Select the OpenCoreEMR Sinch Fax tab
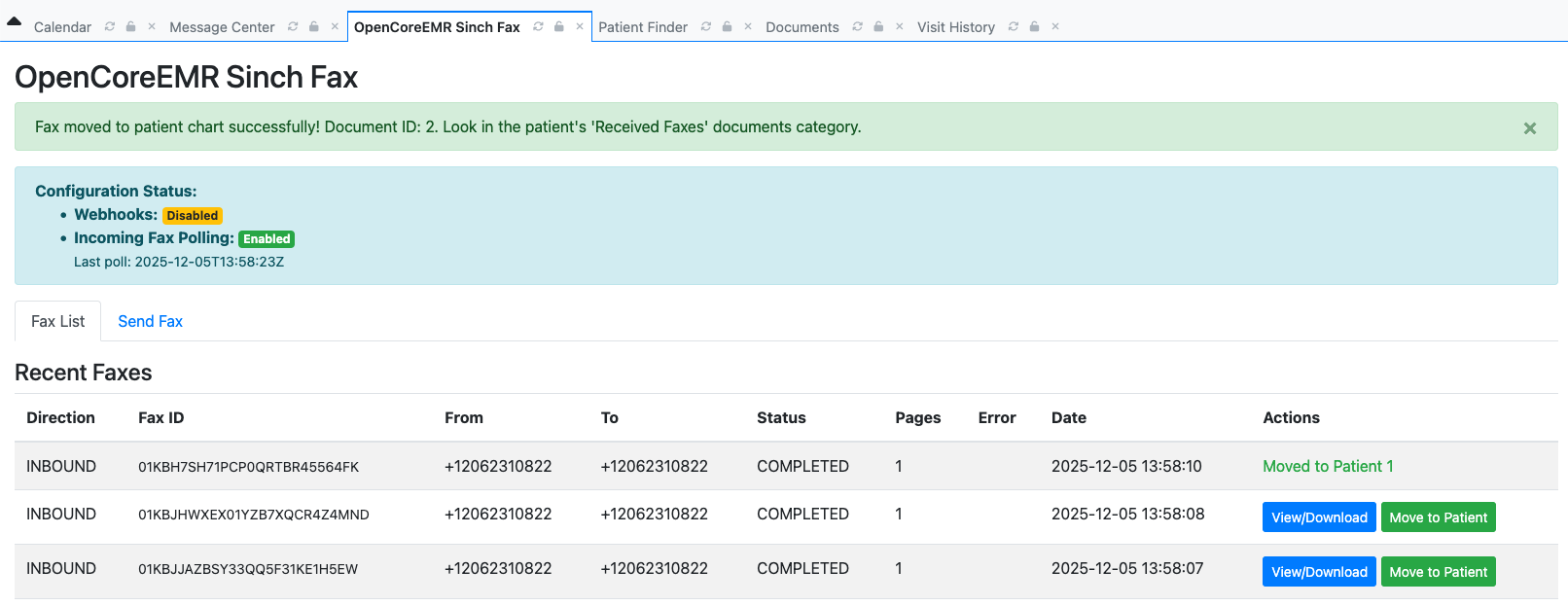Screen dimensions: 1568x606 [x=437, y=27]
